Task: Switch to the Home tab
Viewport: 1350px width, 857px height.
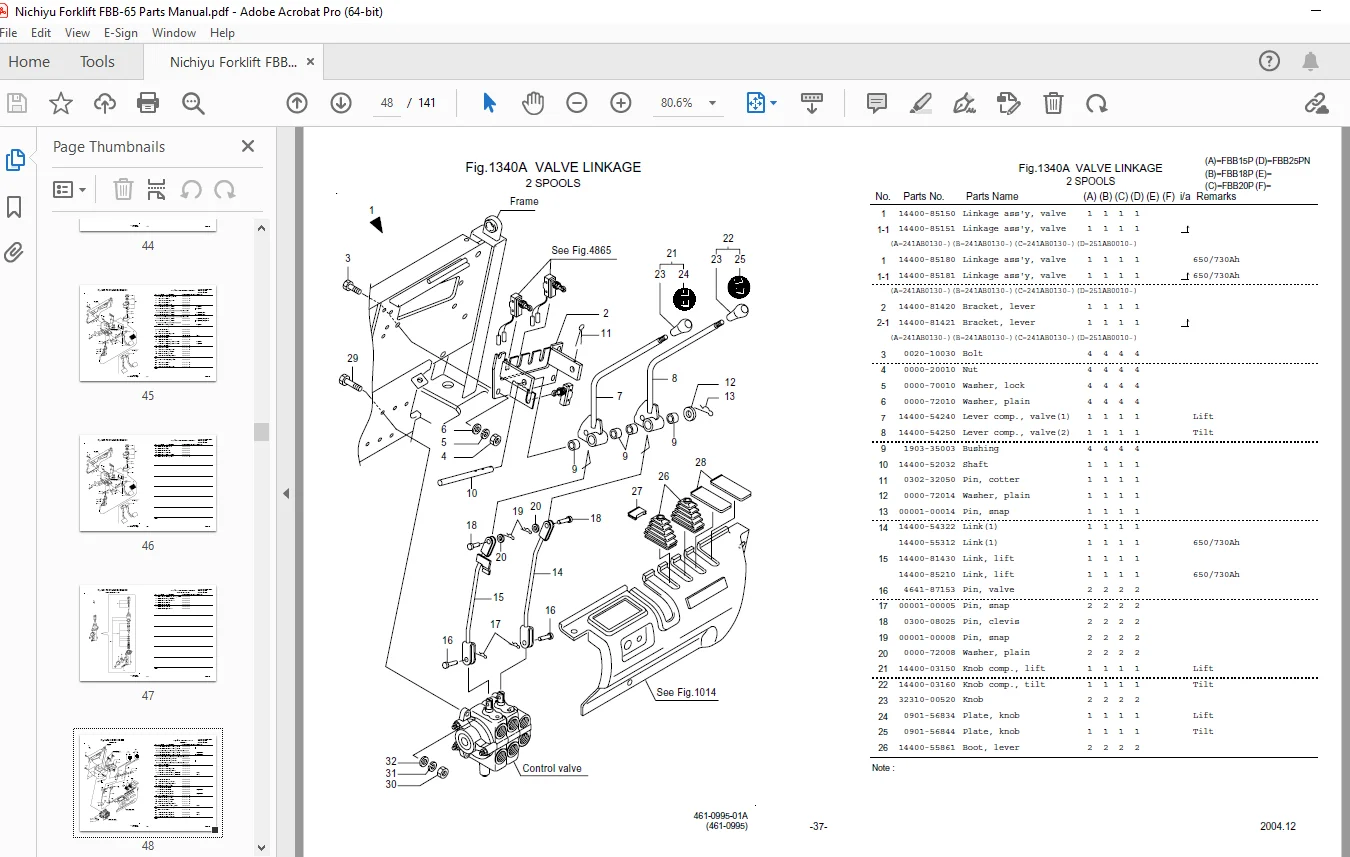Action: pos(29,62)
